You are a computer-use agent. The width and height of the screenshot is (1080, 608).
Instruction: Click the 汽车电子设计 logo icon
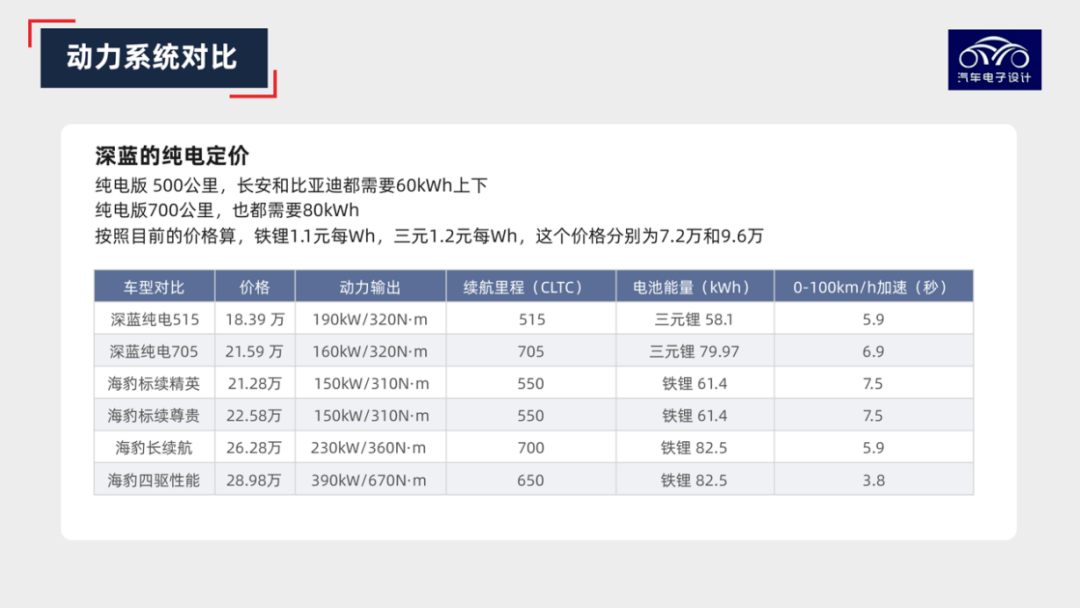point(994,59)
